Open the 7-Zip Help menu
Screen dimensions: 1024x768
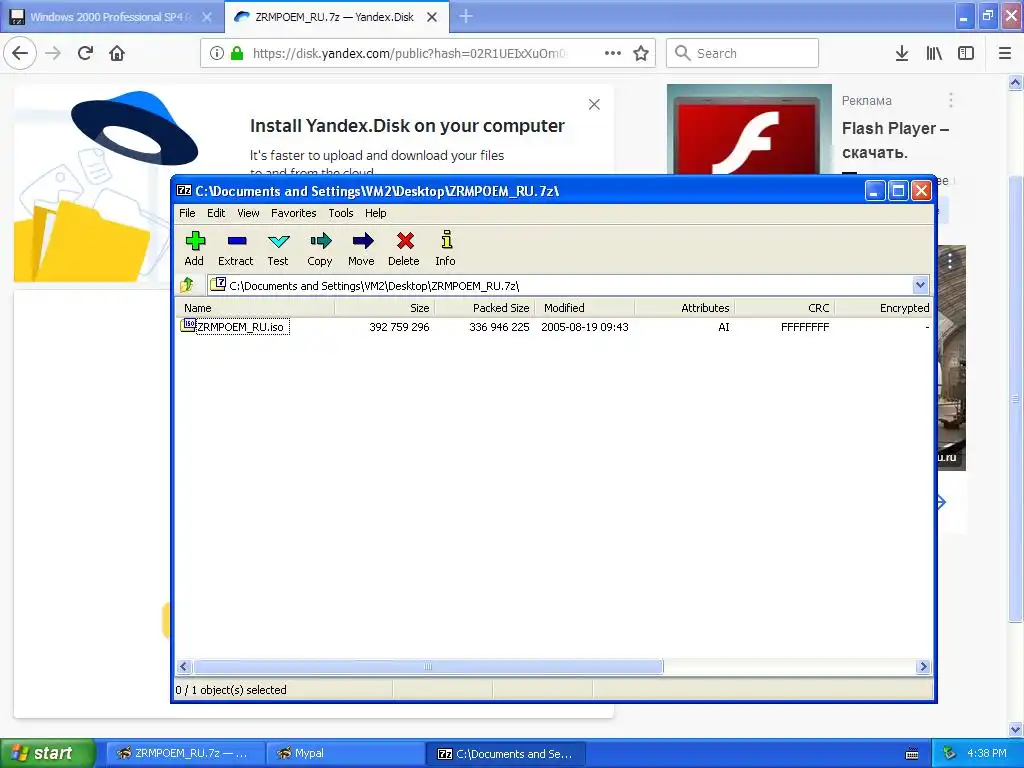[x=376, y=213]
